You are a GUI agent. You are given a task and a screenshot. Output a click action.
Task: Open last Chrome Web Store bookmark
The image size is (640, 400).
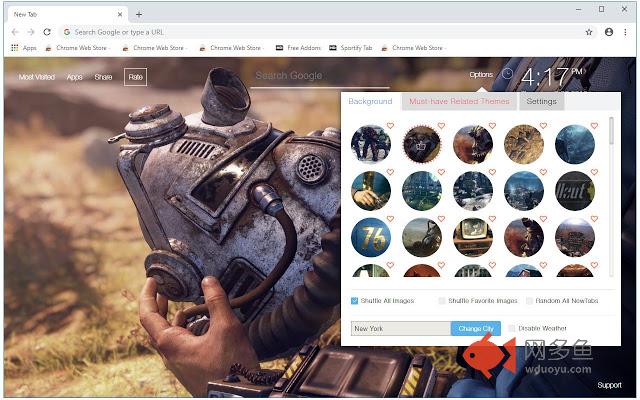coord(413,48)
